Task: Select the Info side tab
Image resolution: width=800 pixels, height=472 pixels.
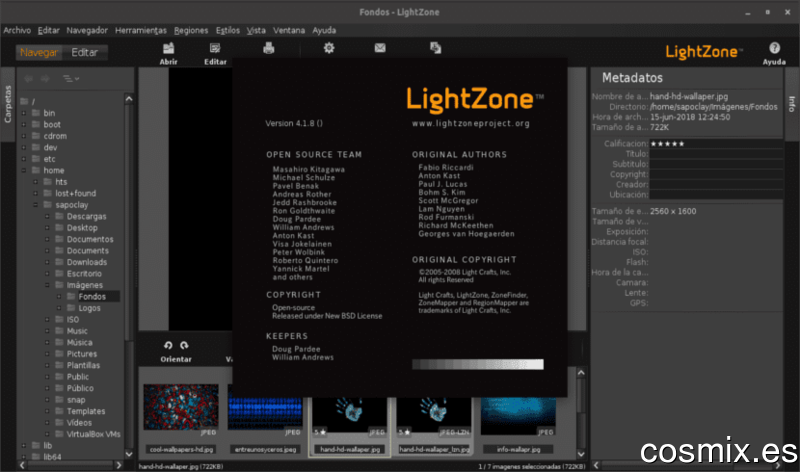Action: click(792, 104)
